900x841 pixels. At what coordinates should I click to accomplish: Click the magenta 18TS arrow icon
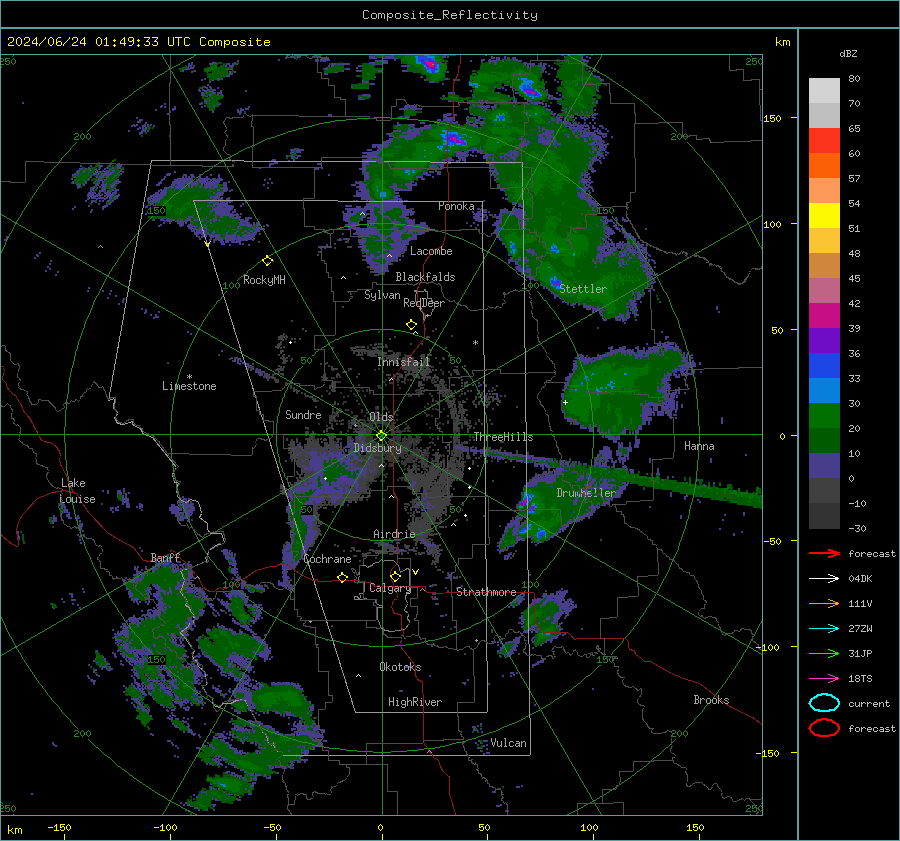coord(824,679)
